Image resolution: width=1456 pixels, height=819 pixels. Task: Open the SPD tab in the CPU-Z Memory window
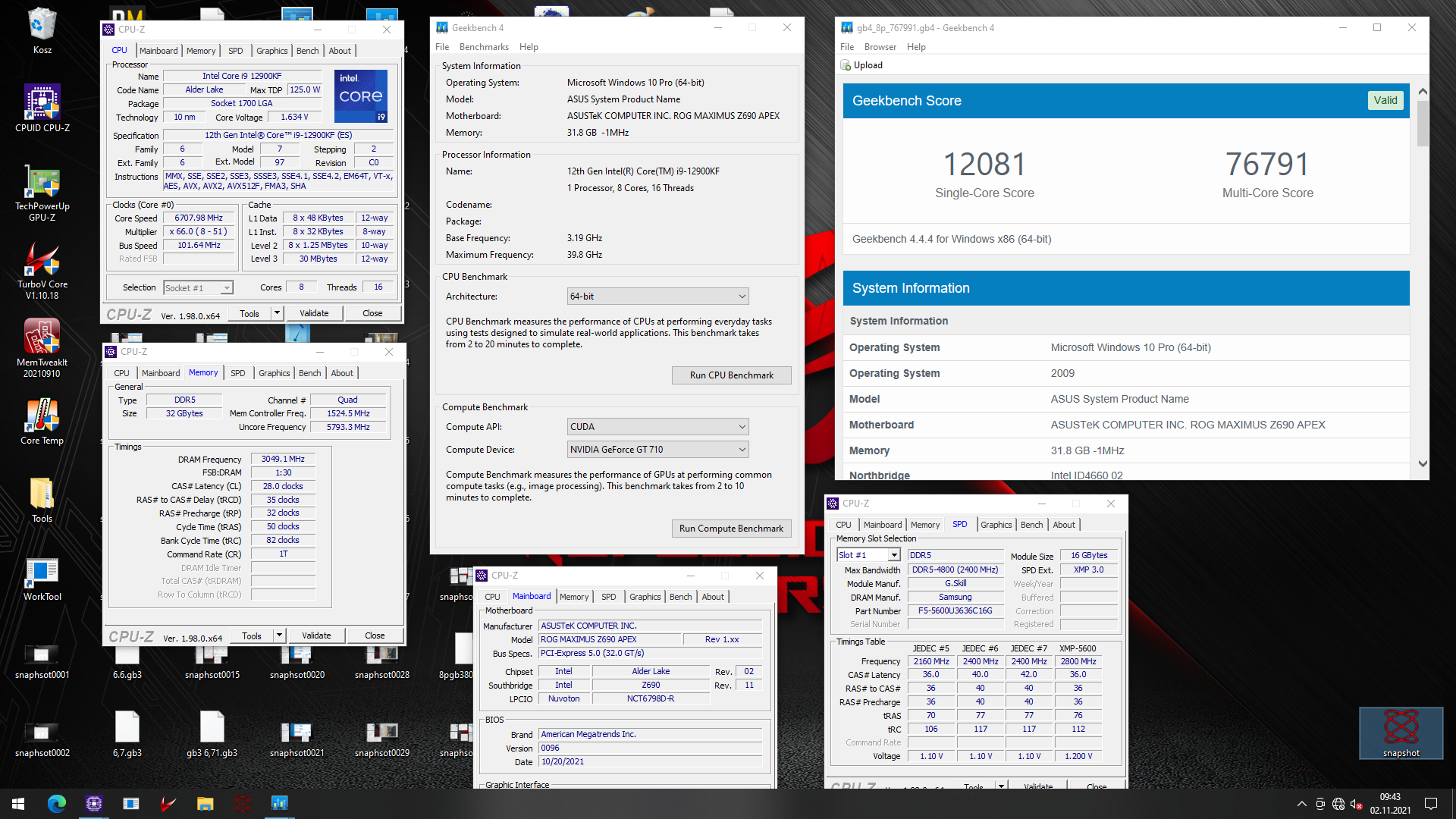click(238, 373)
